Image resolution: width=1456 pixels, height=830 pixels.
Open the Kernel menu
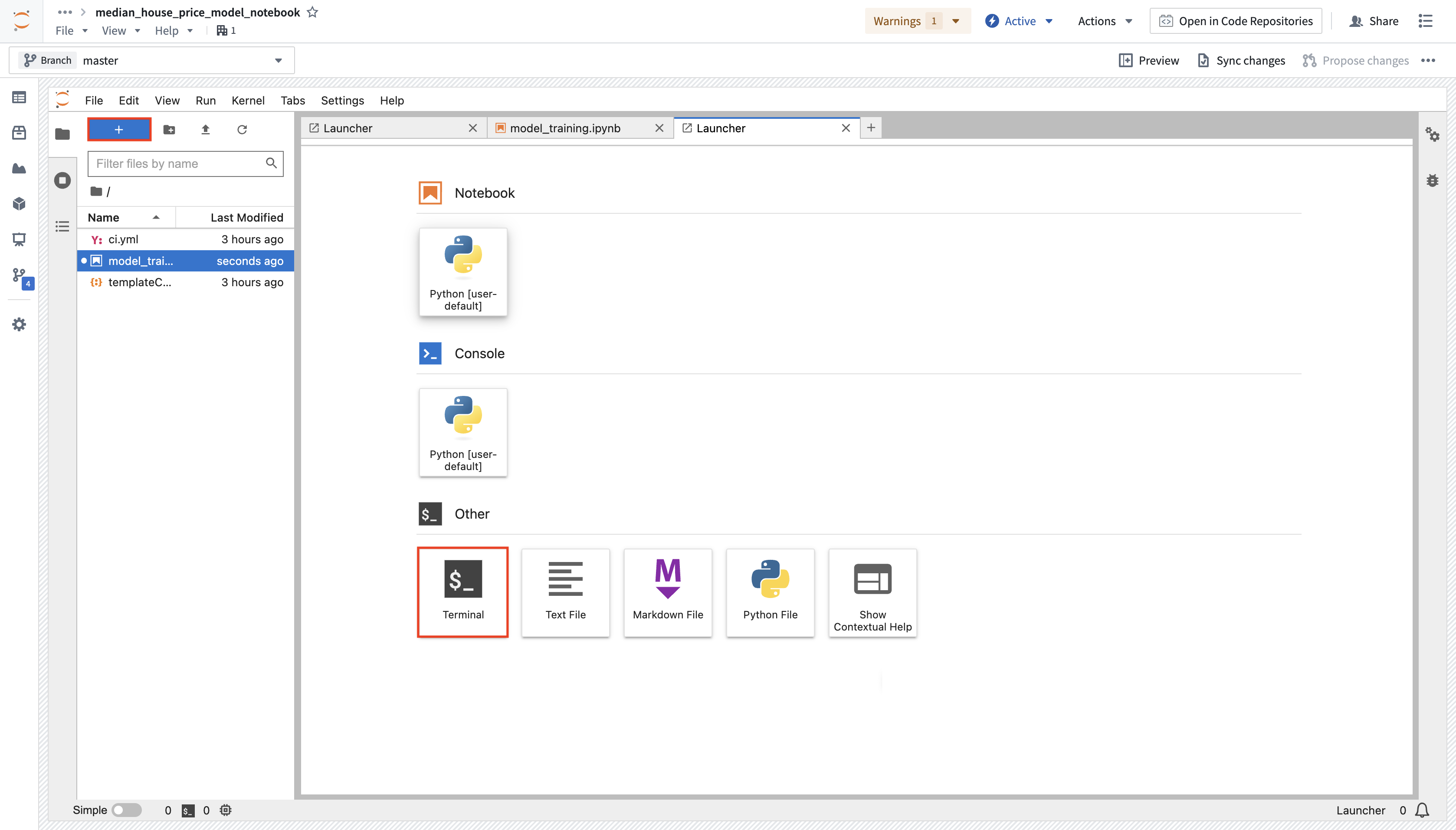tap(248, 100)
